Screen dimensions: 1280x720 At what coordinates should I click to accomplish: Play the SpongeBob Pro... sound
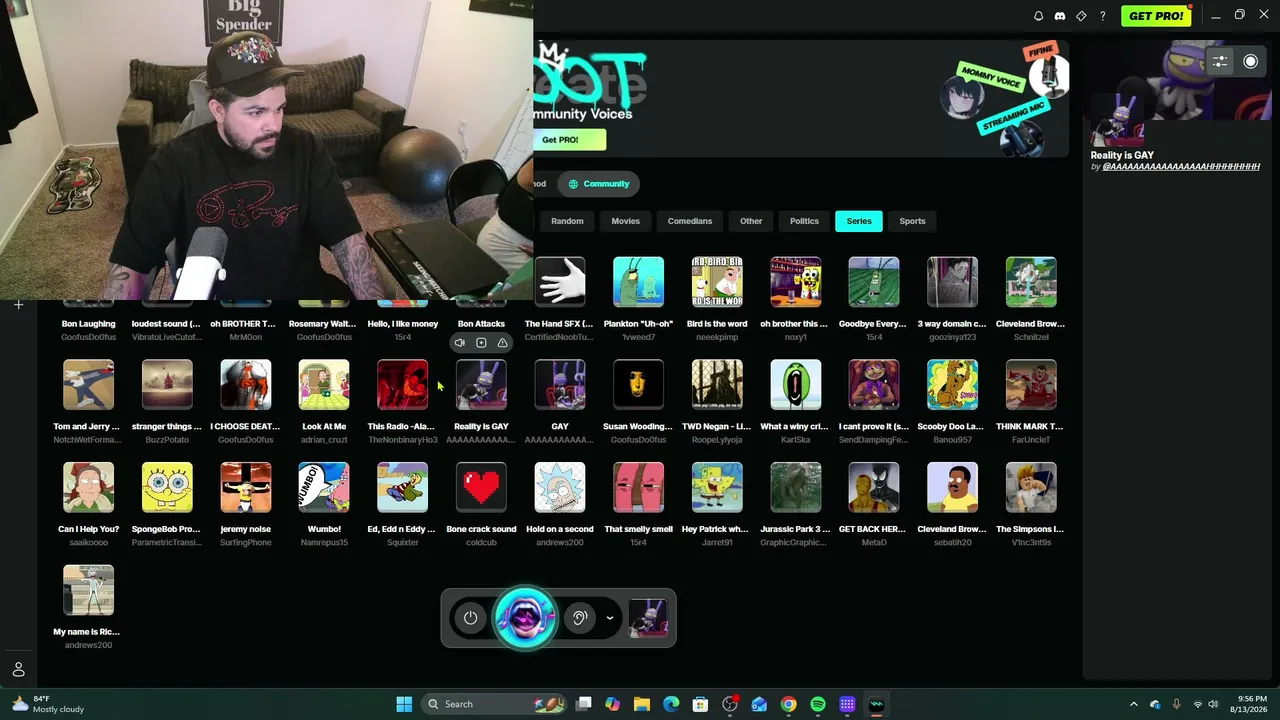point(167,488)
